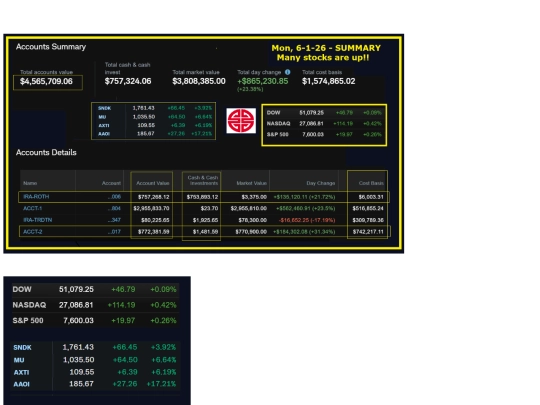Viewport: 540px width, 405px height.
Task: Sort by the Account column header
Action: pos(111,183)
